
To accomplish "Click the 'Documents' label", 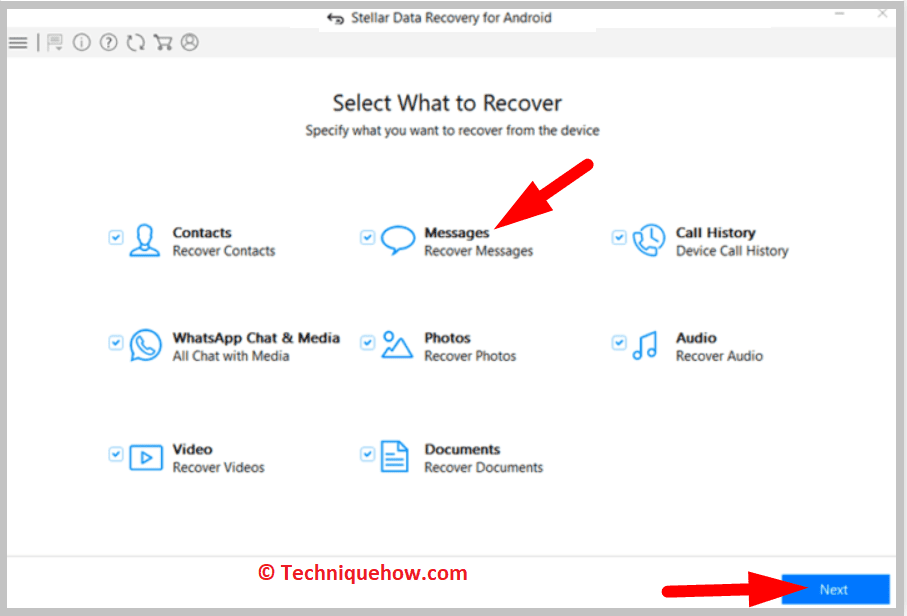I will 462,449.
